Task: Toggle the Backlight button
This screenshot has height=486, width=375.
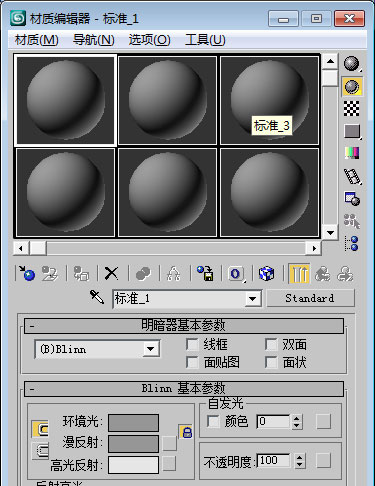Action: (x=352, y=87)
